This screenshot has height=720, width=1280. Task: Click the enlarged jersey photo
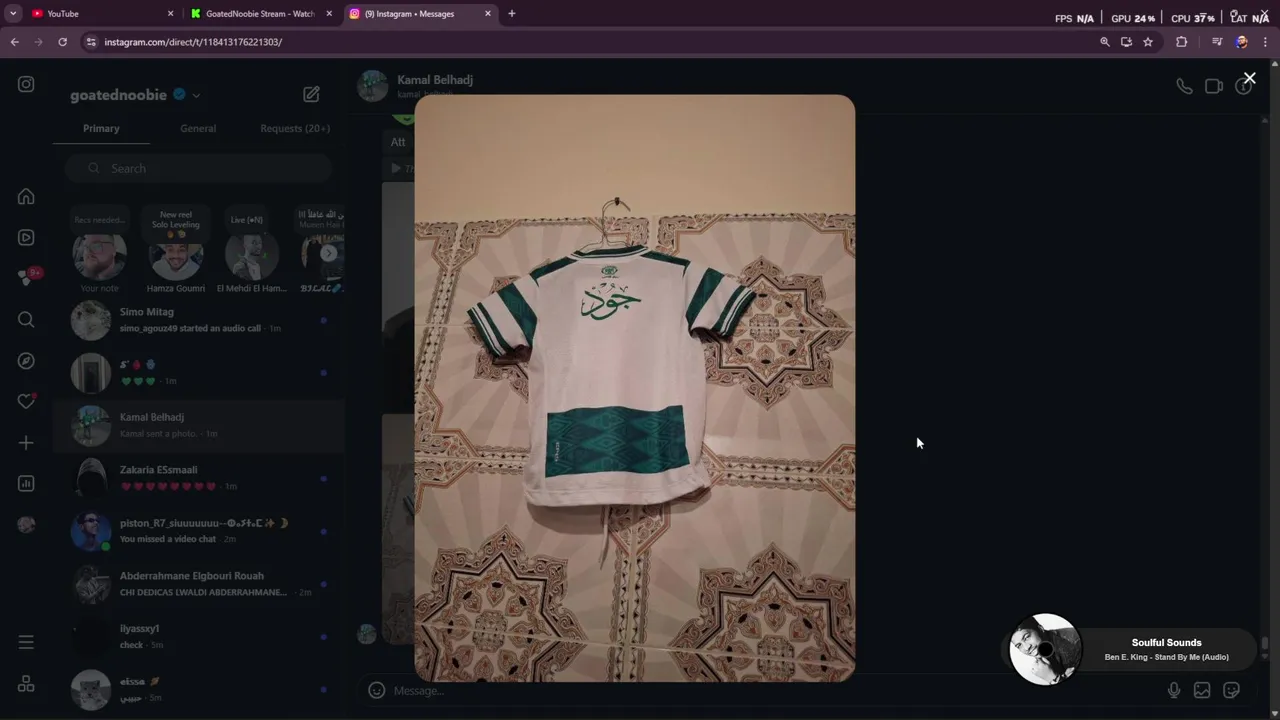pos(635,388)
